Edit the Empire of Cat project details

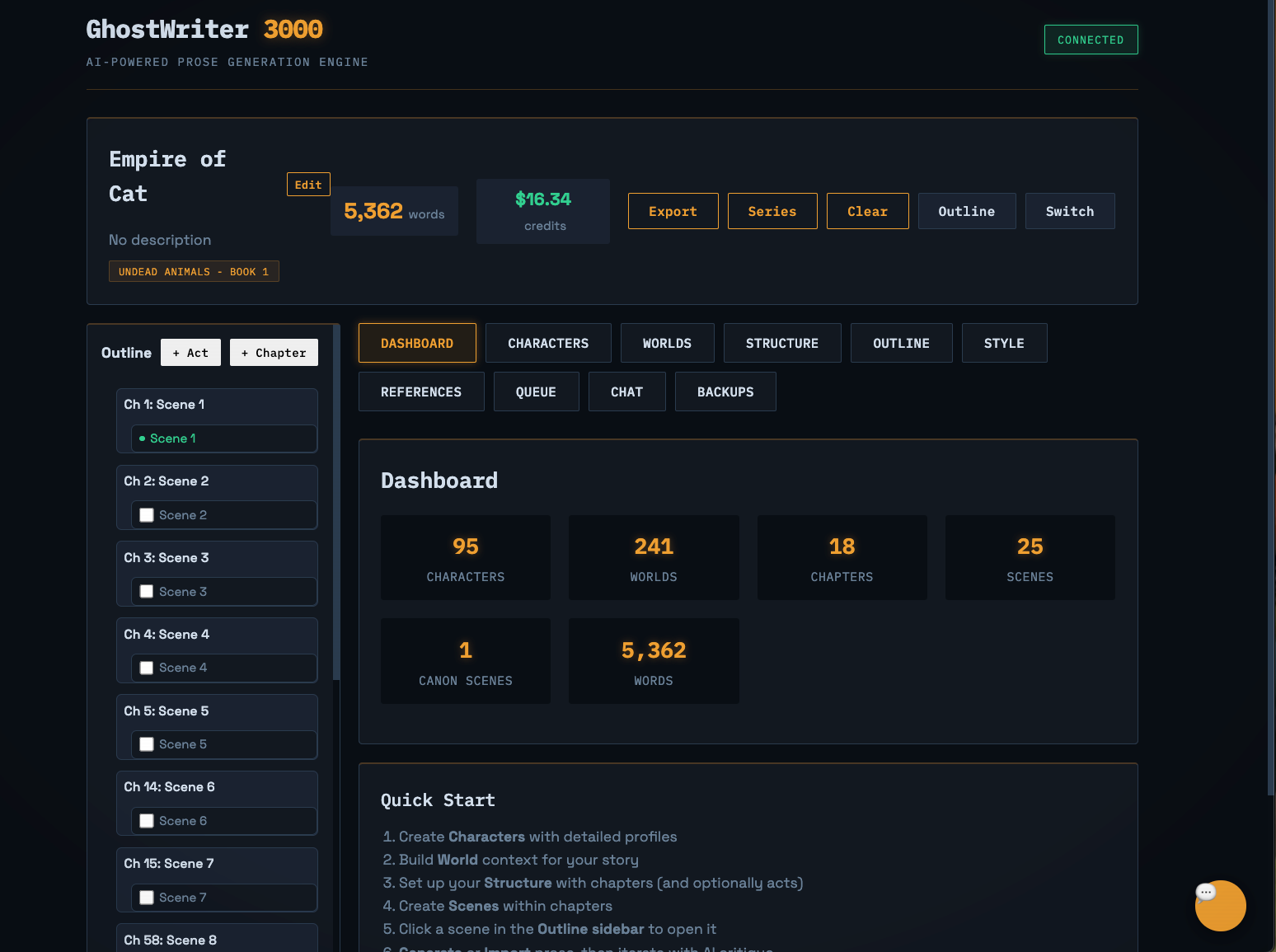click(x=307, y=184)
